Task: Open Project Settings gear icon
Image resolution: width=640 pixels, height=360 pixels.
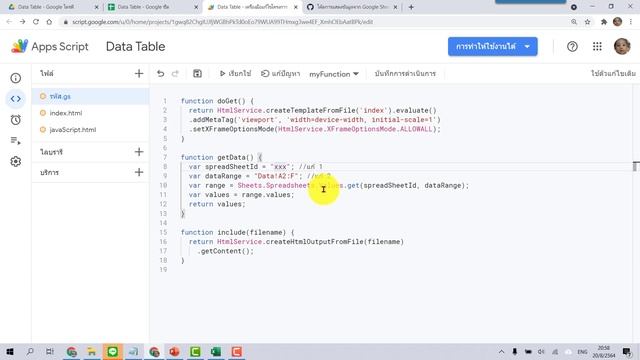Action: tap(16, 162)
